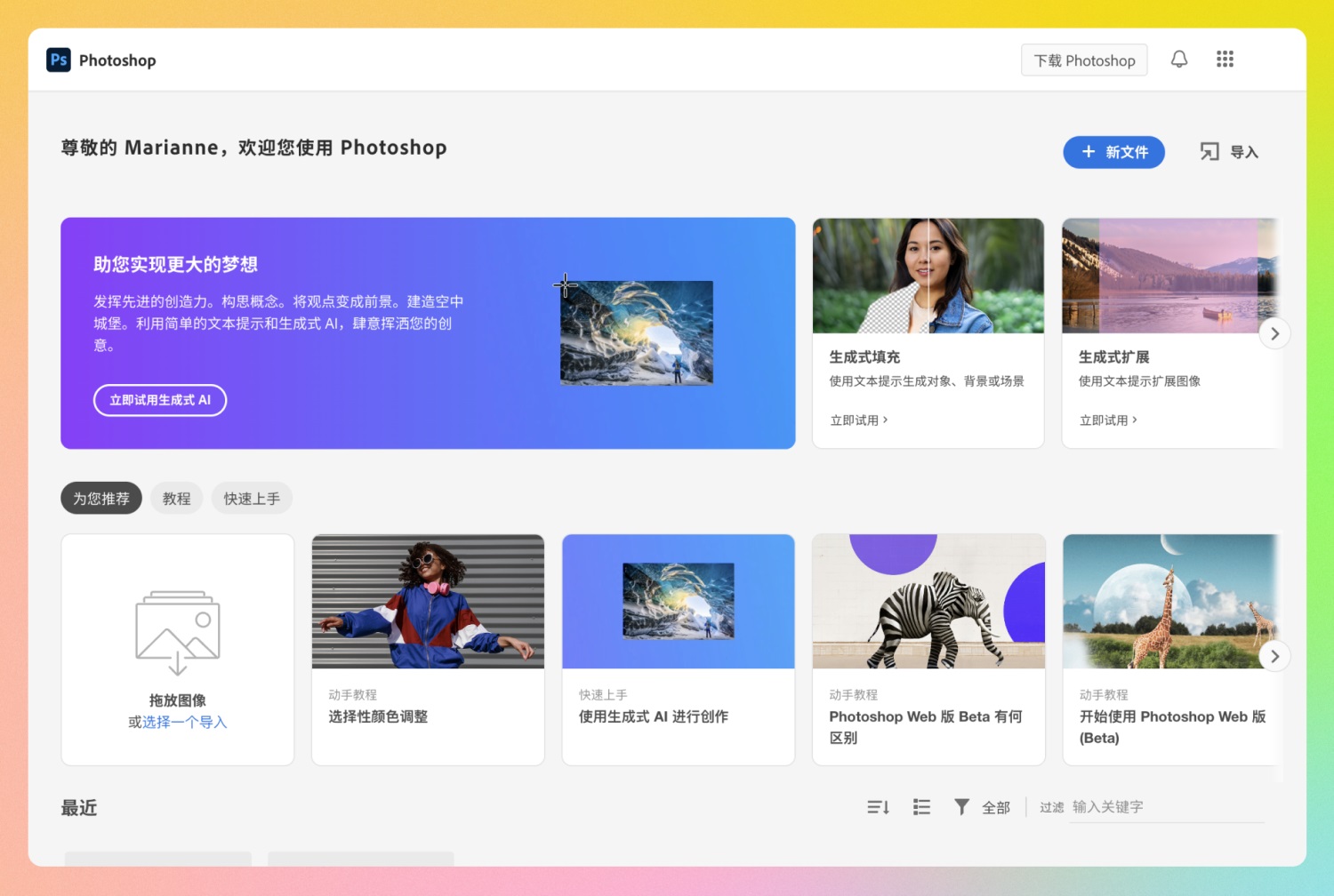Create a file with 新文件 button
The height and width of the screenshot is (896, 1334).
1113,152
